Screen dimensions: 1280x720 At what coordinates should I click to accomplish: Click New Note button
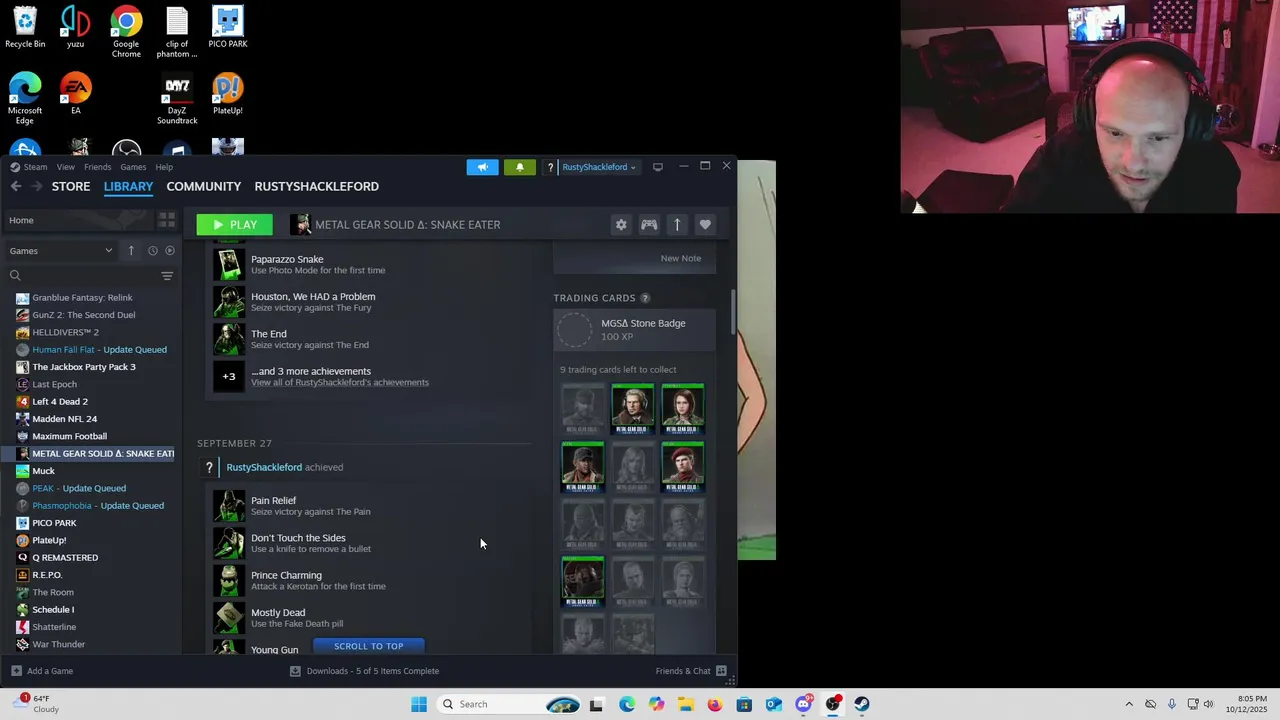(x=680, y=258)
